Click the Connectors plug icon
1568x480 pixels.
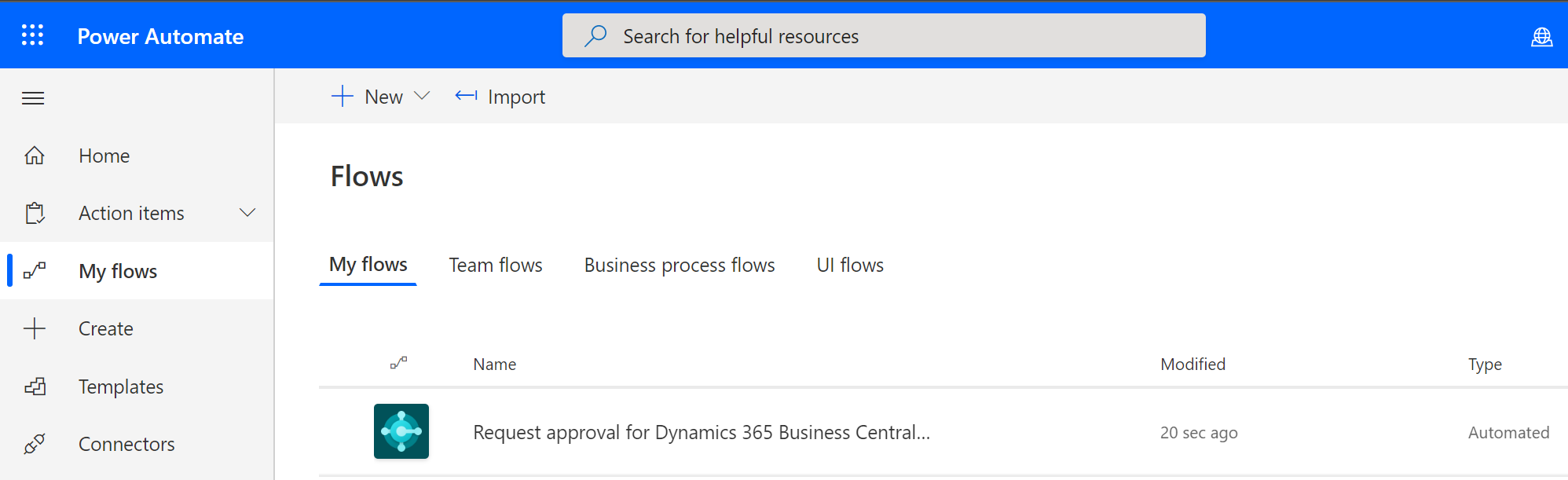click(35, 444)
